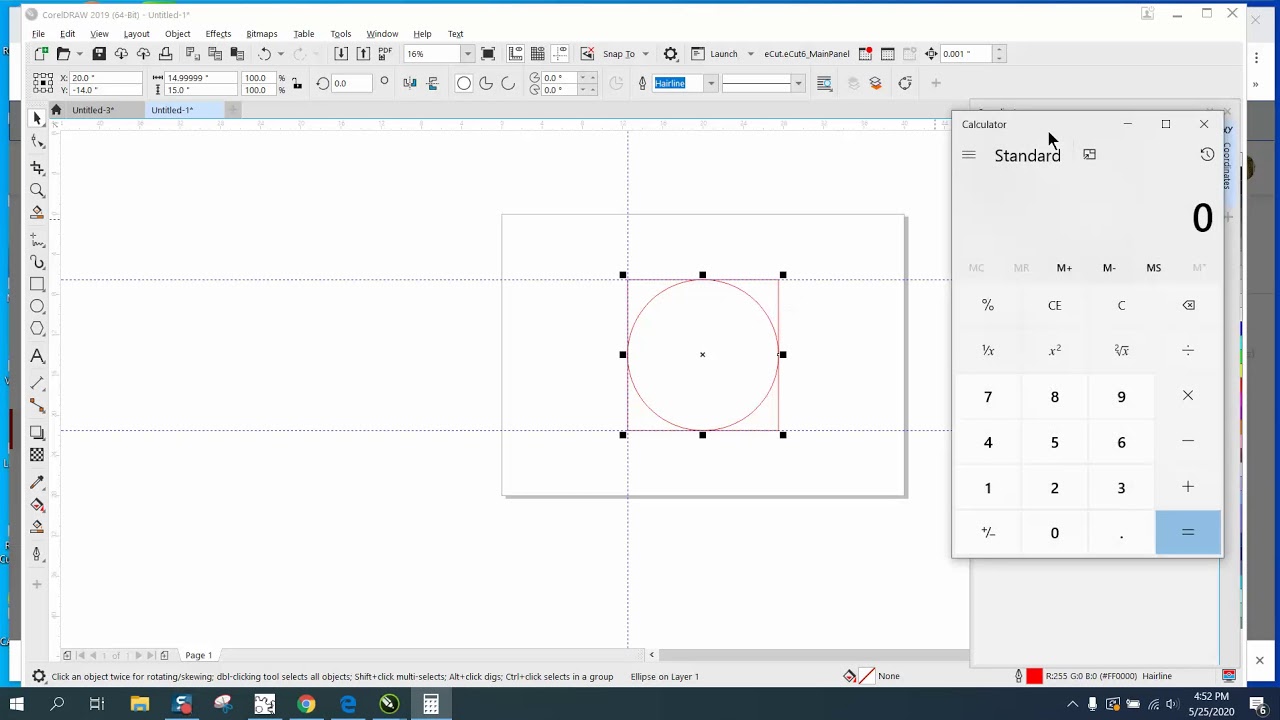
Task: Open the Layout menu
Action: pos(136,34)
